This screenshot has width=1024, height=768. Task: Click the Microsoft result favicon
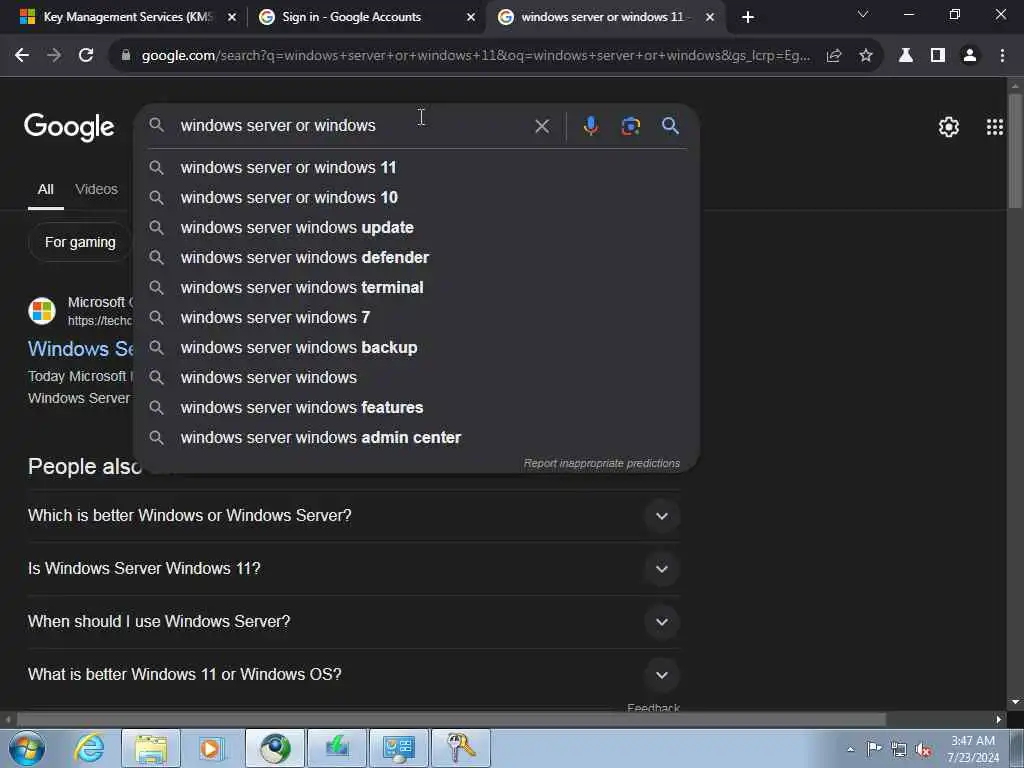point(42,311)
